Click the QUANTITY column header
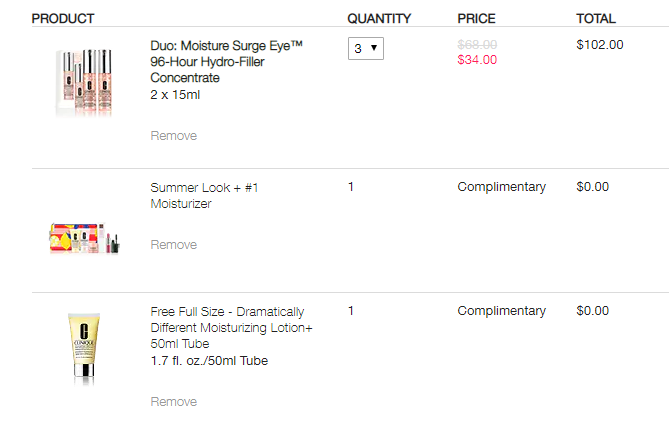The width and height of the screenshot is (669, 425). pos(379,18)
